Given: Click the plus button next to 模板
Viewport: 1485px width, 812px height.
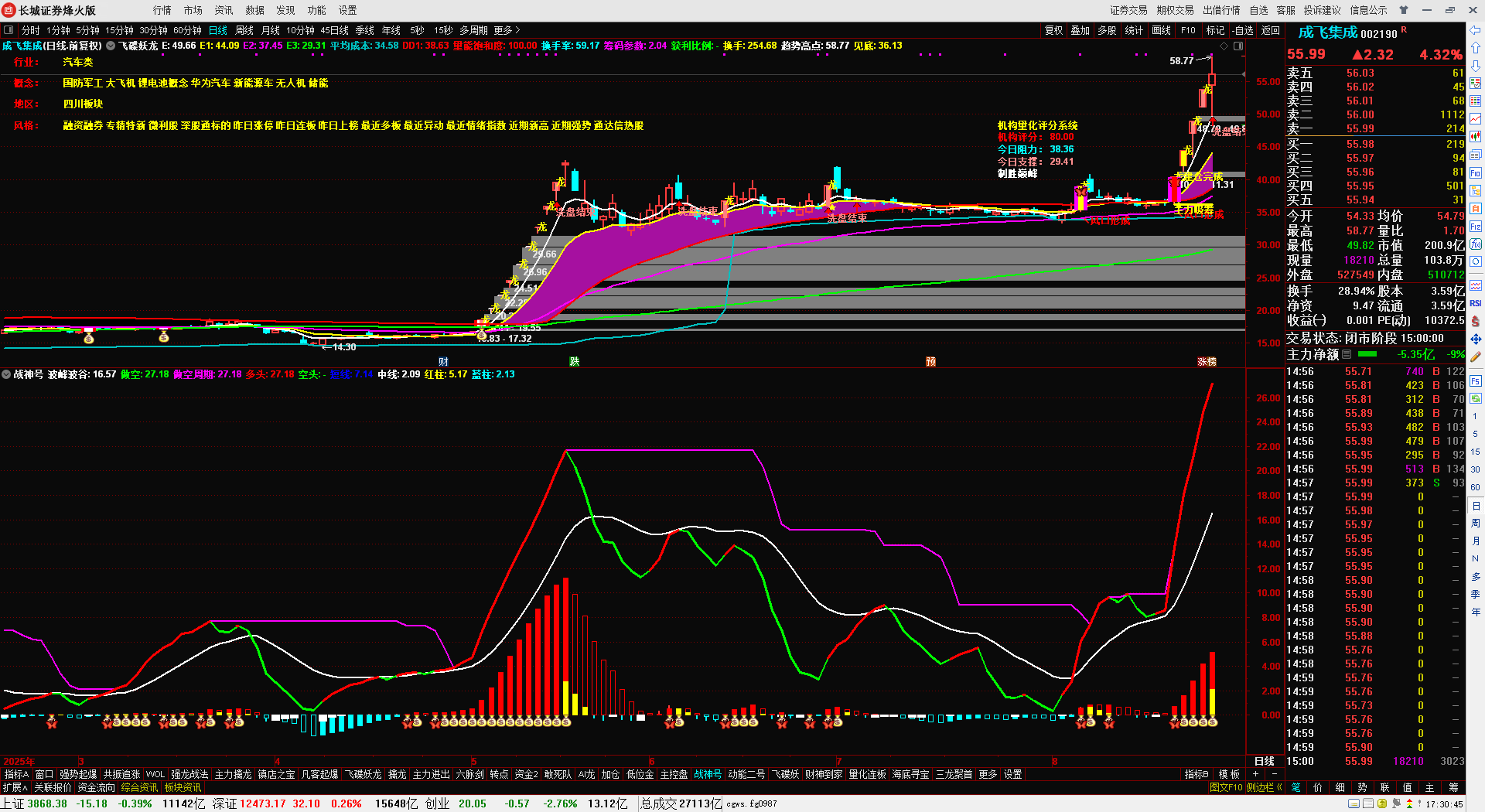Looking at the screenshot, I should pos(1255,774).
